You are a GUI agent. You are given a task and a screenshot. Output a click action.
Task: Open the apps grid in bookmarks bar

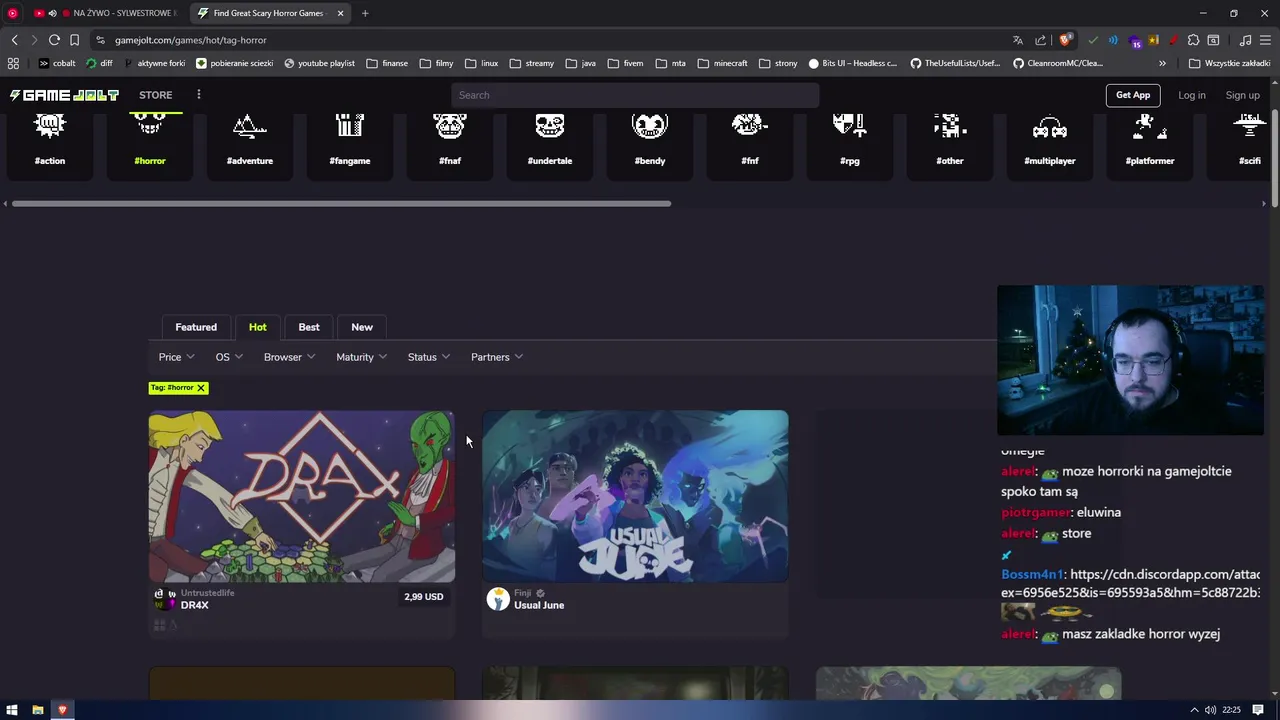(13, 63)
